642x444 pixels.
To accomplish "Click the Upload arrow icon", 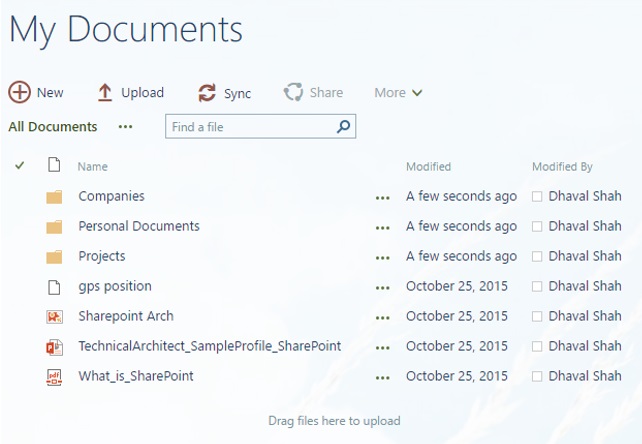I will click(x=105, y=92).
